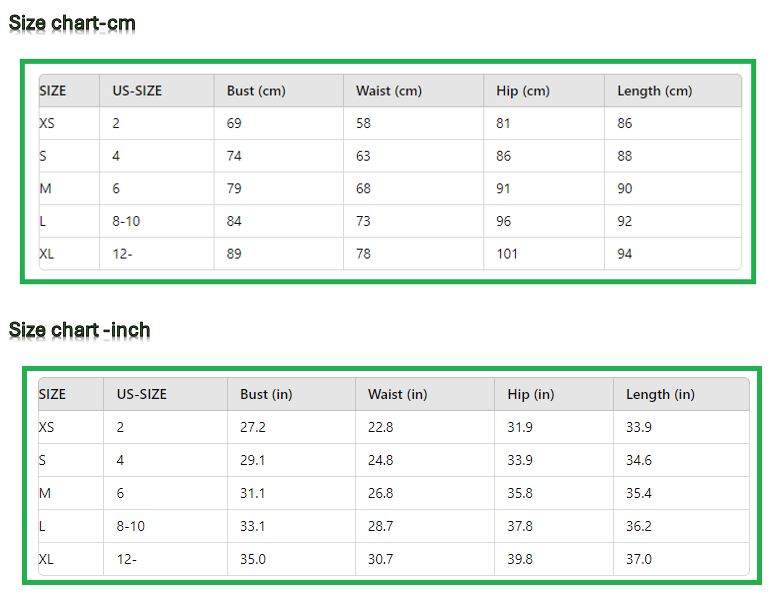This screenshot has width=779, height=606.
Task: Select the XL hip value 101
Action: point(507,254)
